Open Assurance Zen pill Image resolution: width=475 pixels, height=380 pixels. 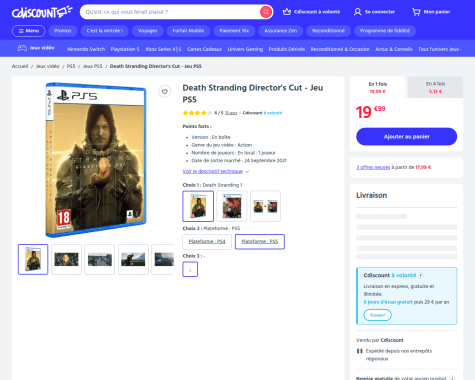click(281, 31)
